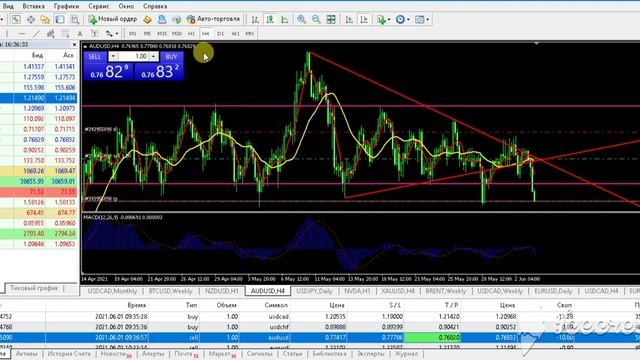Switch chart to candlesticks
This screenshot has width=640, height=360.
[x=270, y=19]
